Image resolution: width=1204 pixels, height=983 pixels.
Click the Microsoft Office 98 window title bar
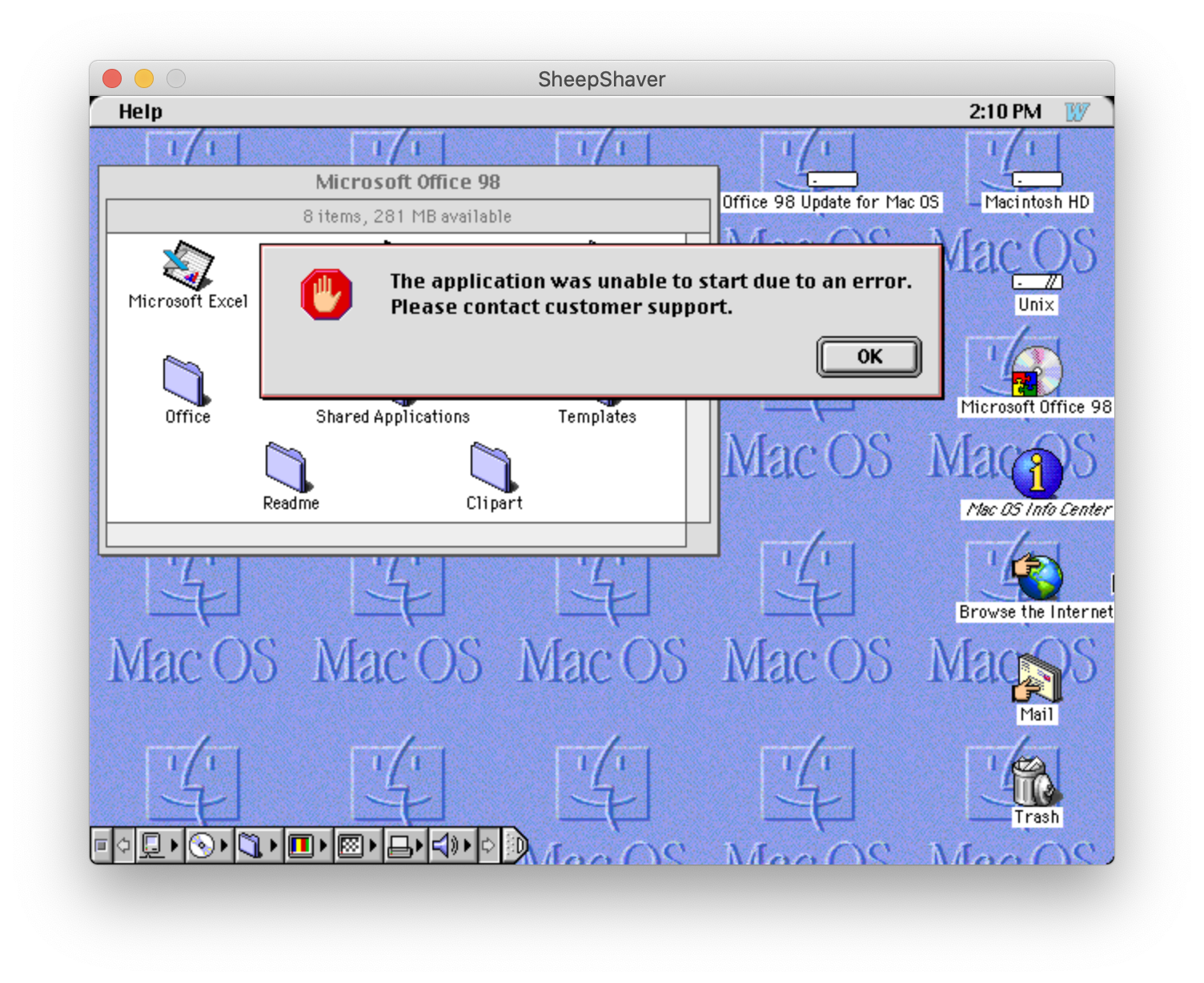tap(408, 182)
